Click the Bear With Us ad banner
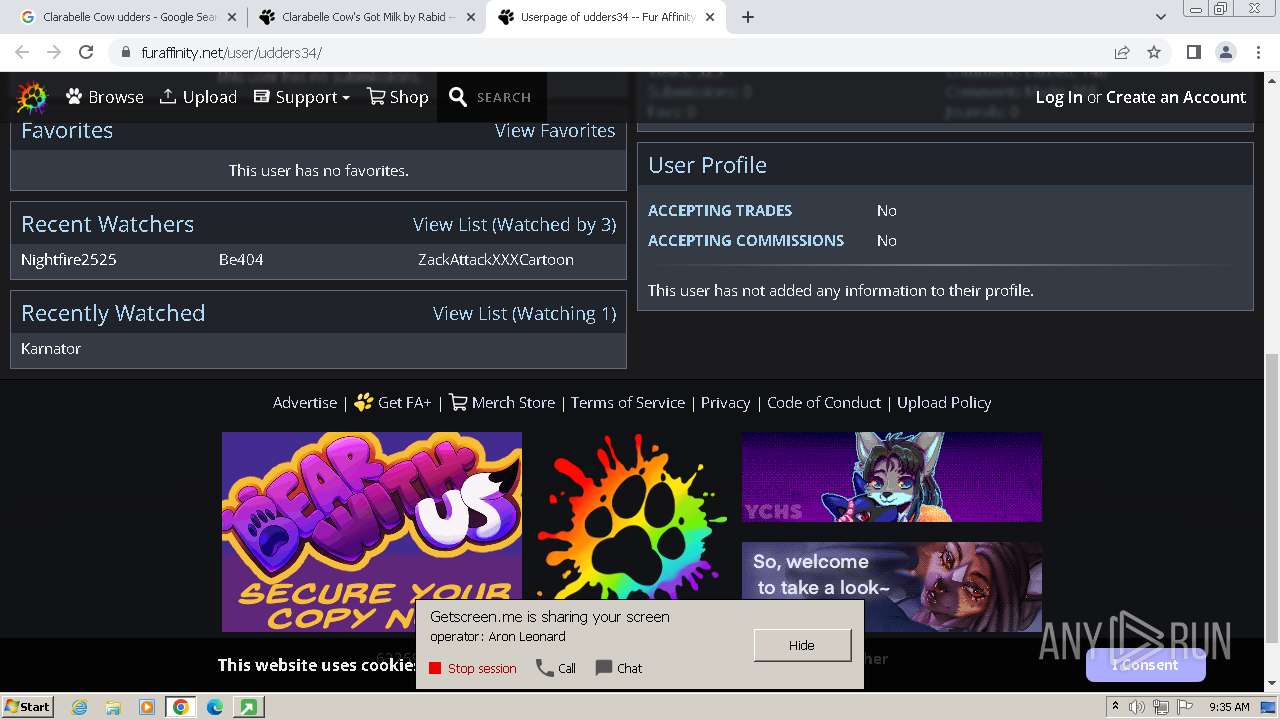This screenshot has height=720, width=1280. (372, 532)
